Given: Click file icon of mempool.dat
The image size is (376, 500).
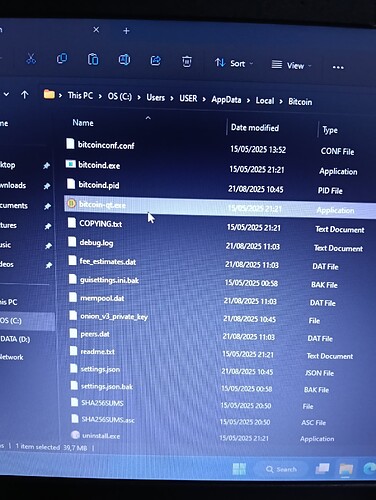Looking at the screenshot, I should 73,297.
